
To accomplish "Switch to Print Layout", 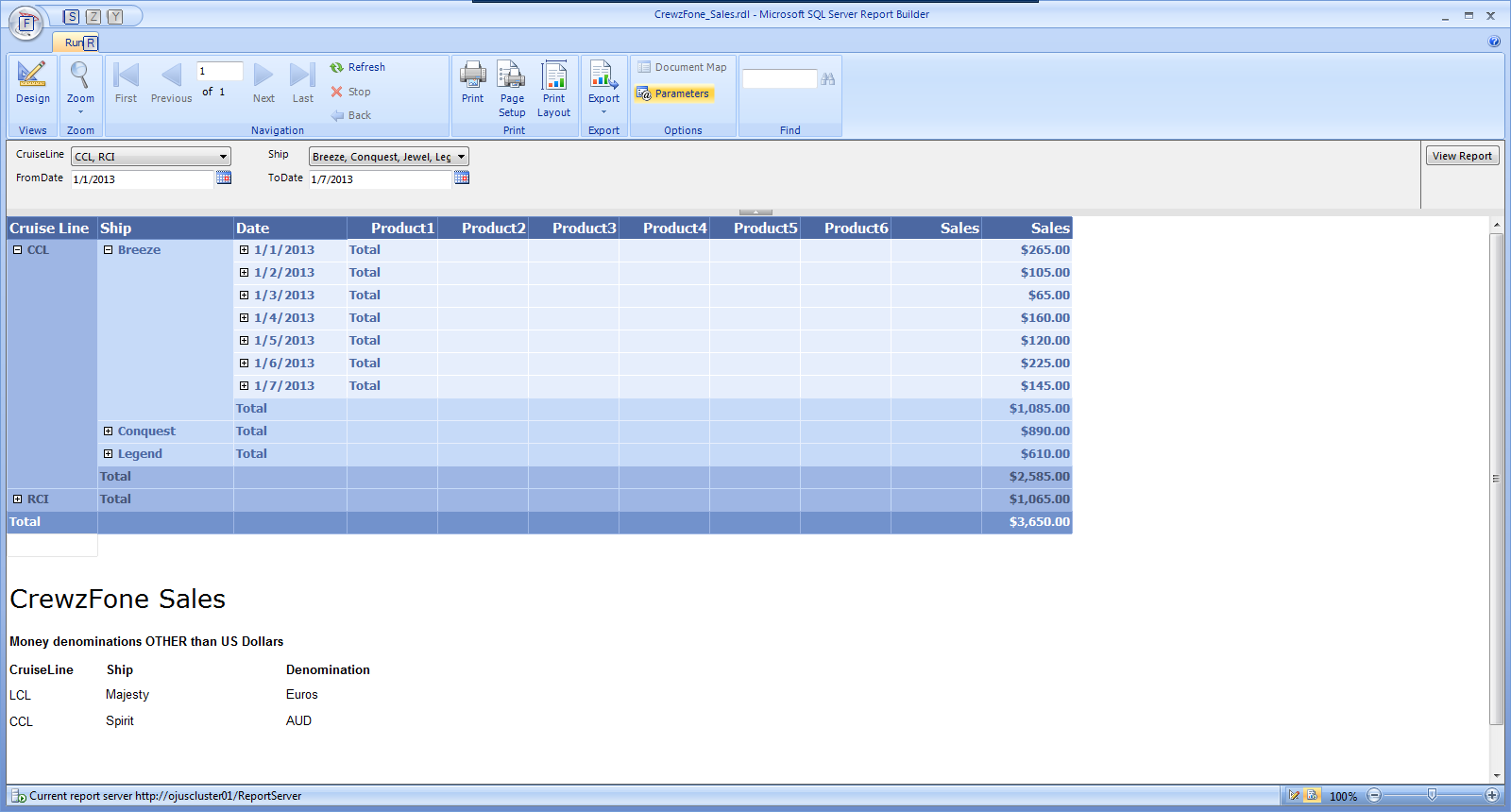I will point(553,89).
